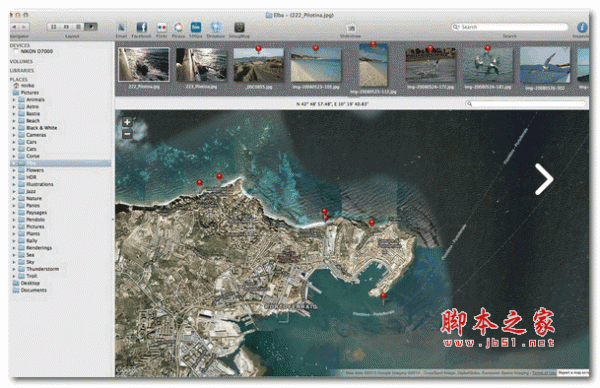Upload to Facebook from the toolbar
This screenshot has width=600, height=388.
coord(142,28)
